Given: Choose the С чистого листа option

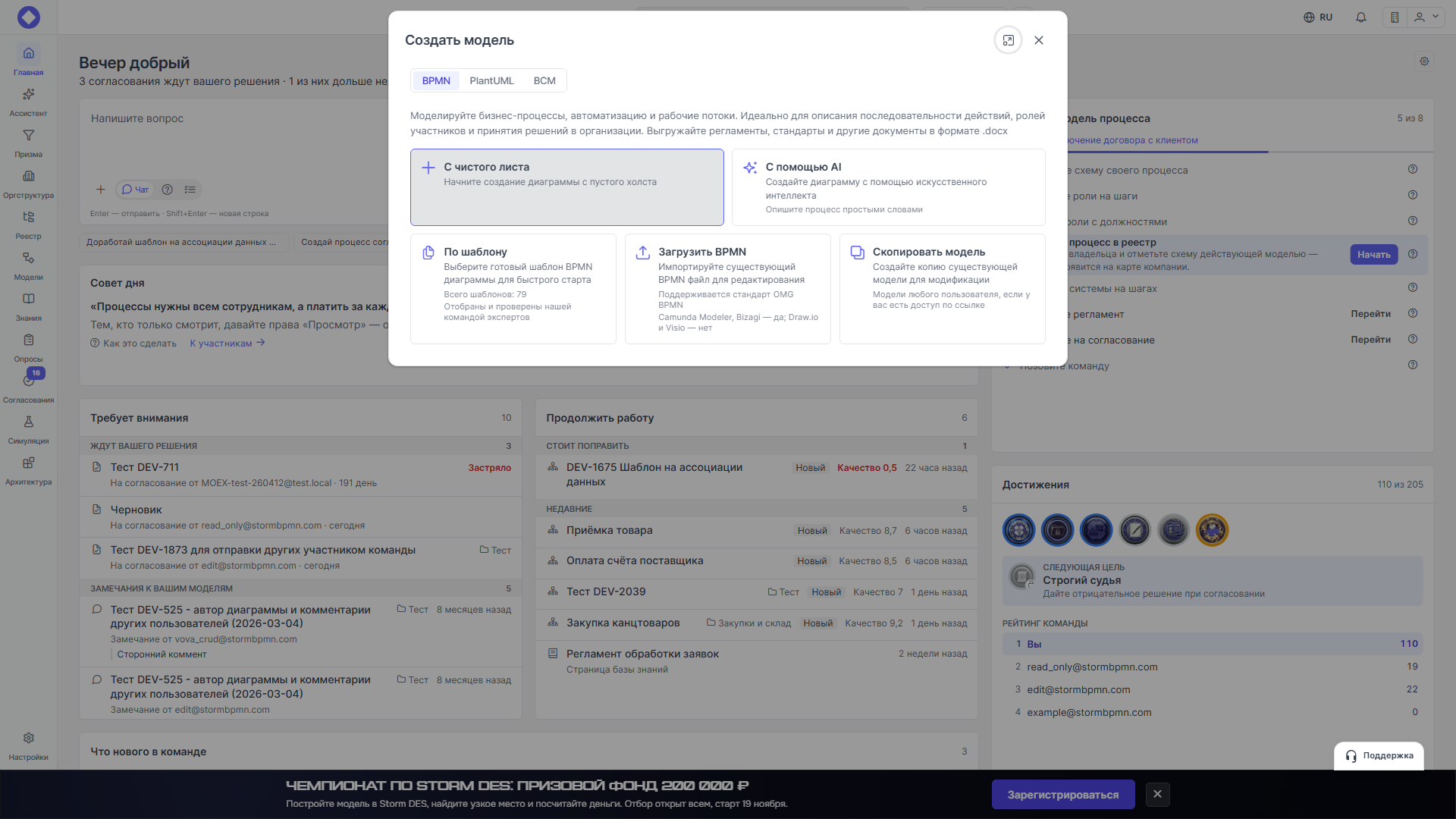Looking at the screenshot, I should tap(567, 187).
